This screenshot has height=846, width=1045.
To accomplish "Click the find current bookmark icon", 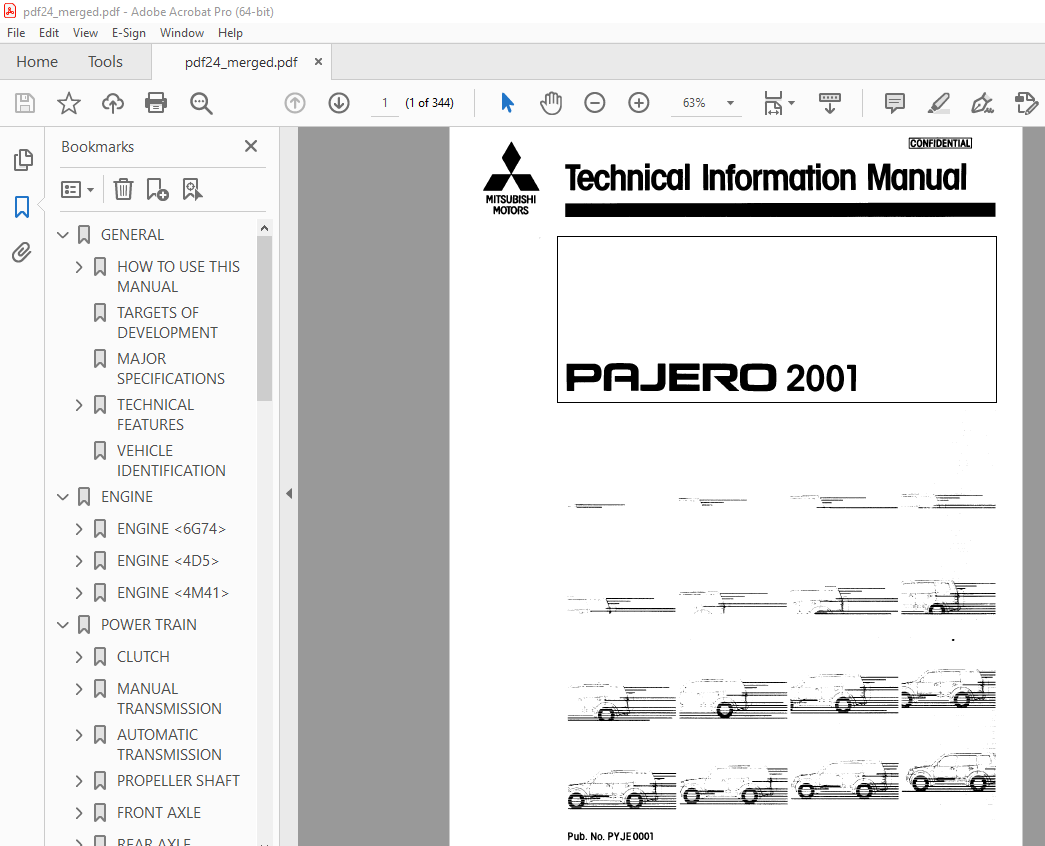I will click(193, 189).
